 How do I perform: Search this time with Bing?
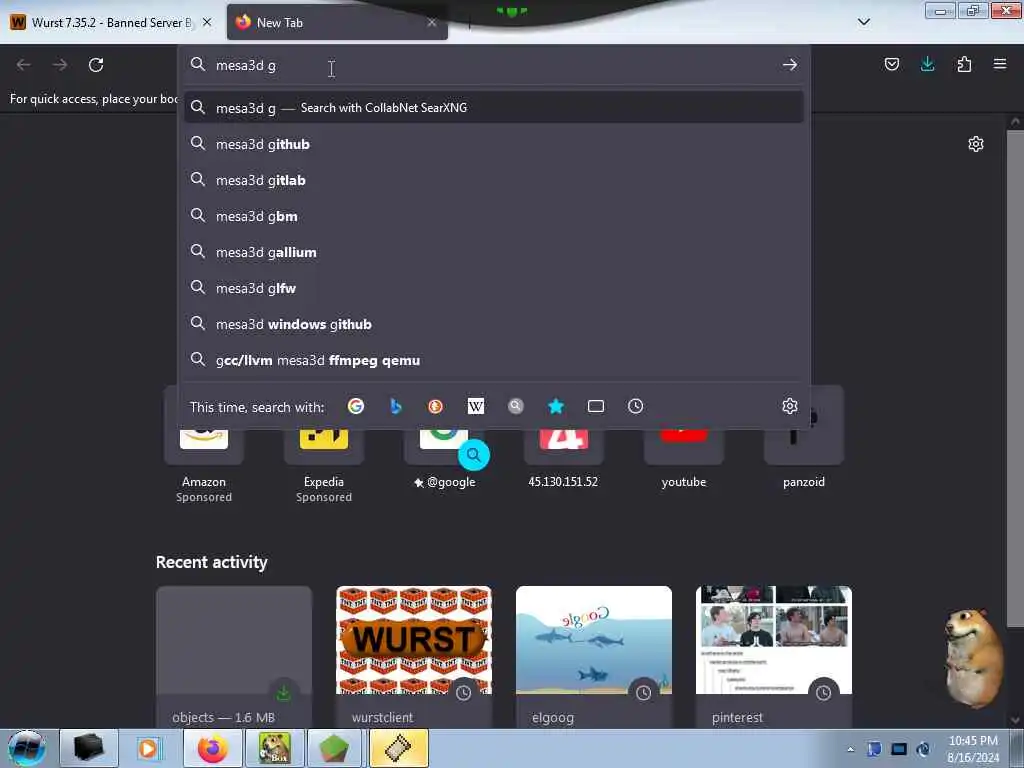click(x=396, y=406)
